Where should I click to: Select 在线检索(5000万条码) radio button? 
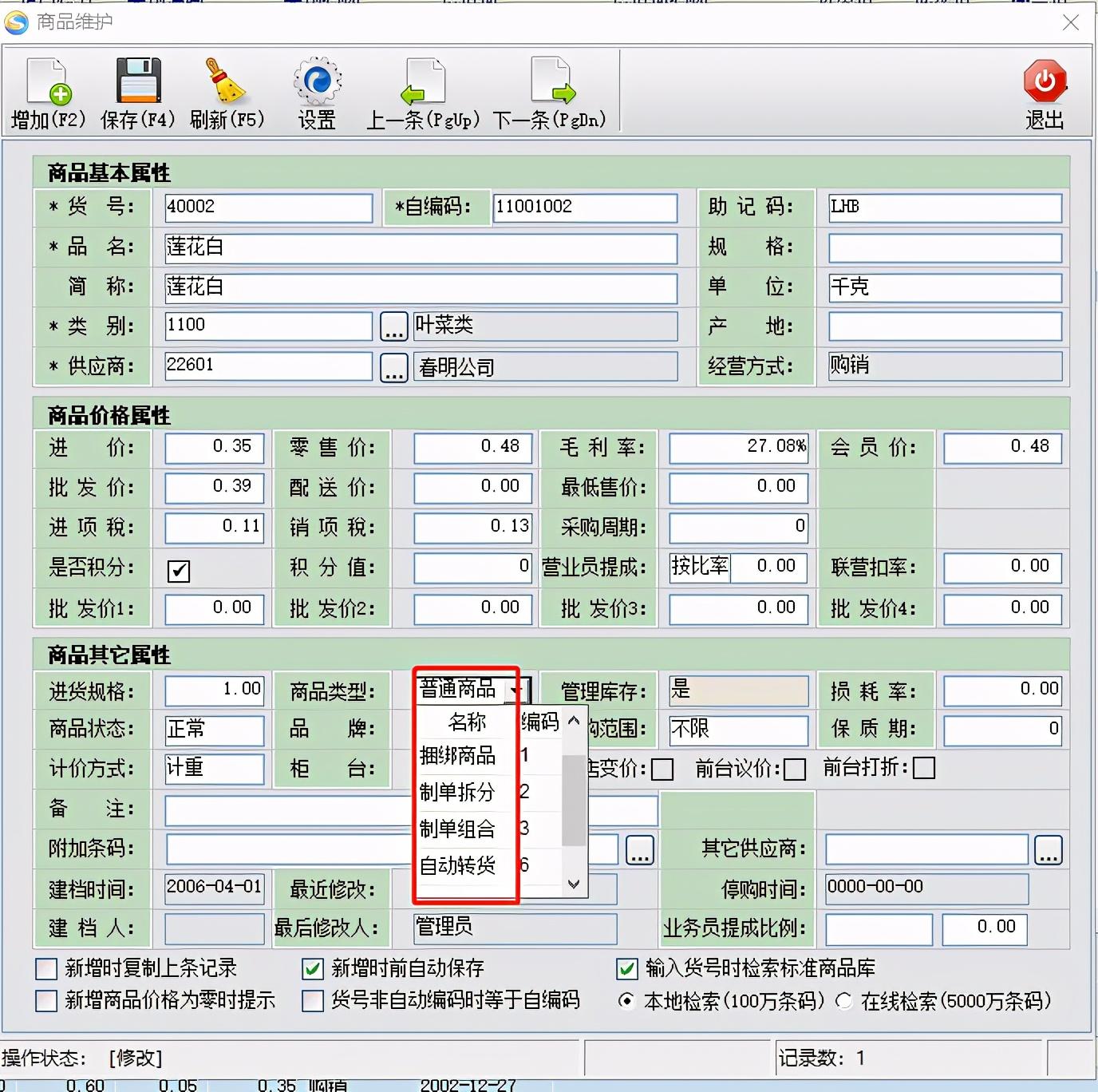tap(844, 1001)
